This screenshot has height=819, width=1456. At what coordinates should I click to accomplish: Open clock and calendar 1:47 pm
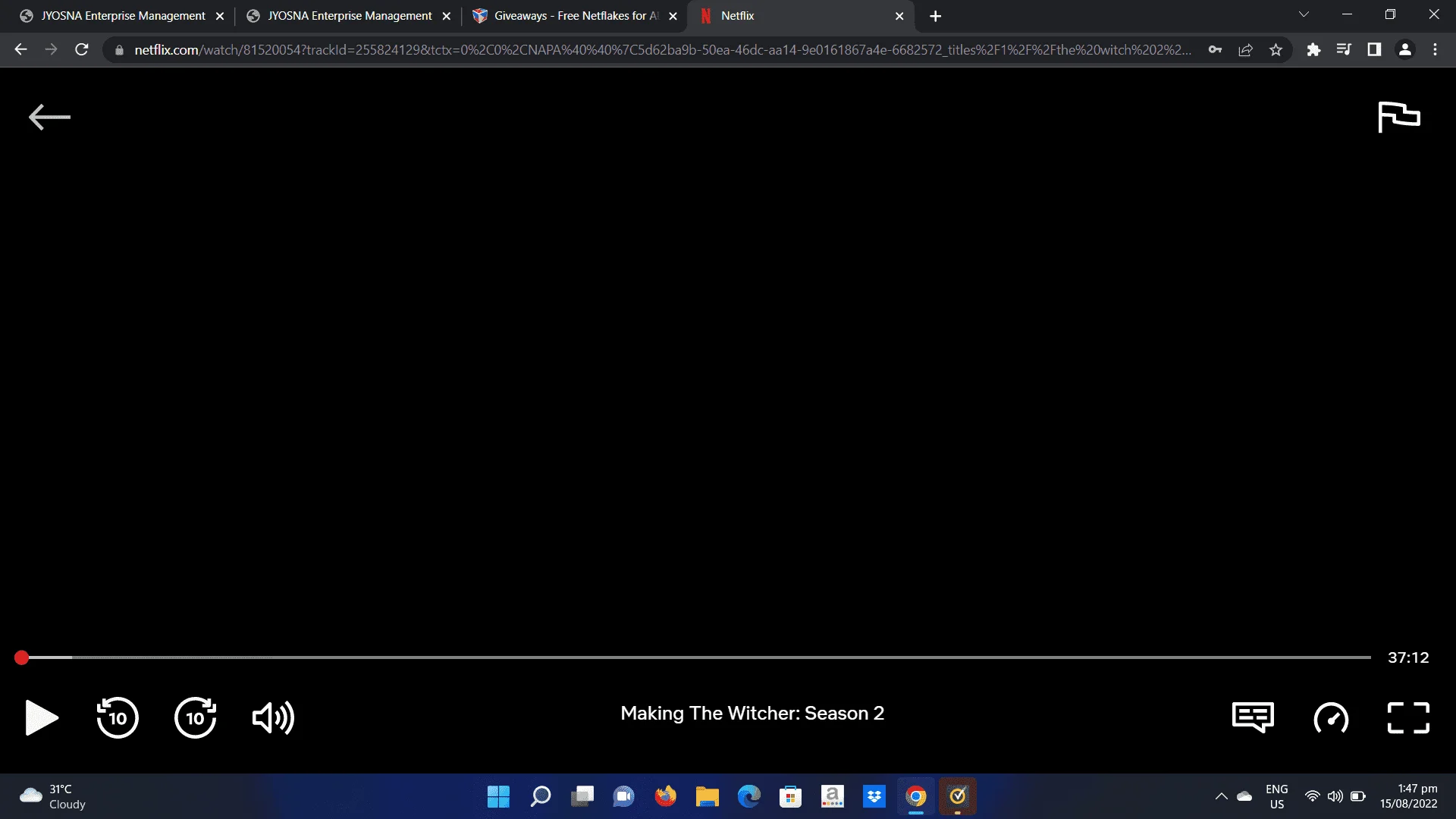(1408, 796)
